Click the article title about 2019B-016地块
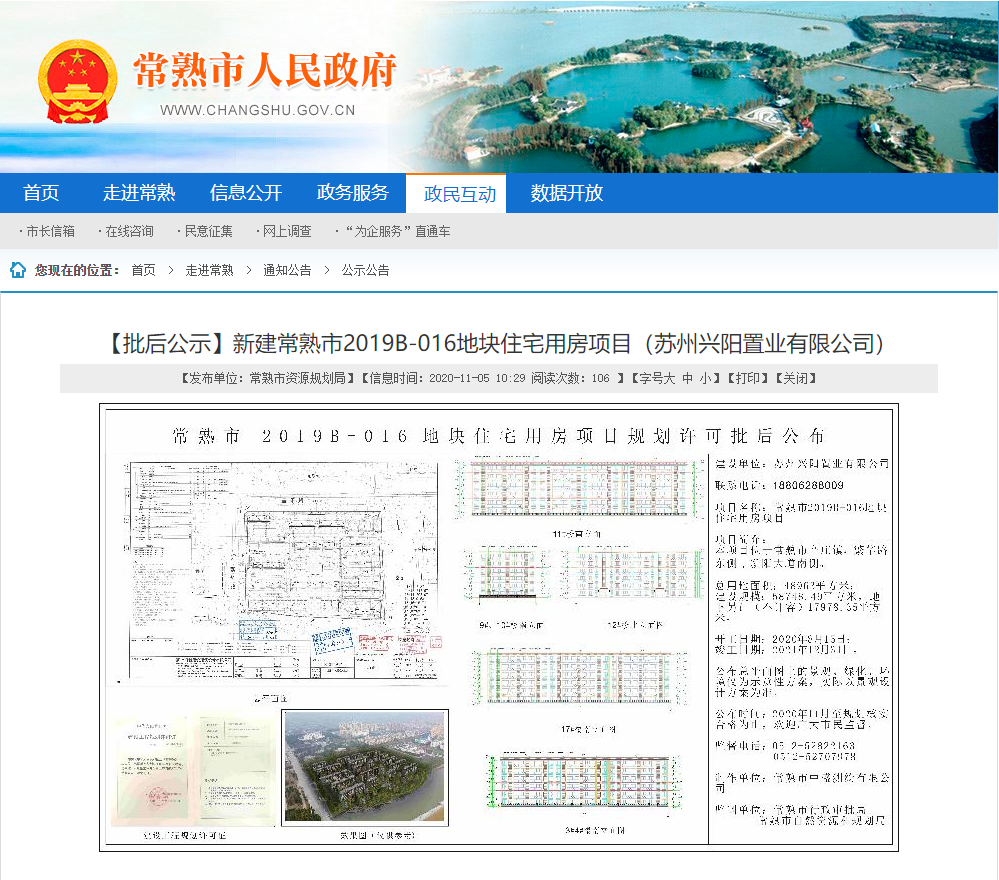This screenshot has width=999, height=880. [499, 344]
